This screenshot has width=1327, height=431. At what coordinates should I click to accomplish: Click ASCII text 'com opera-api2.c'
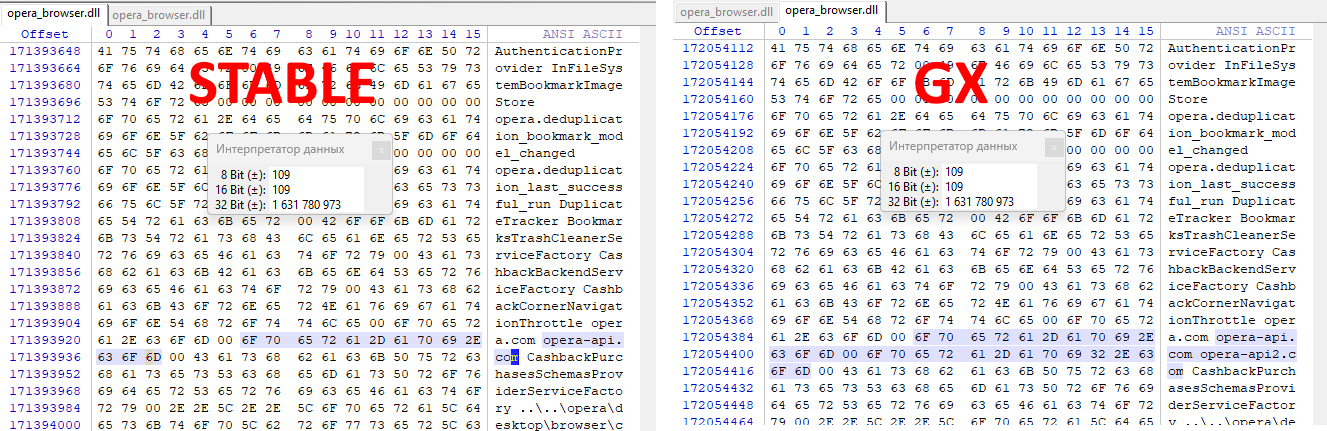tap(1232, 354)
